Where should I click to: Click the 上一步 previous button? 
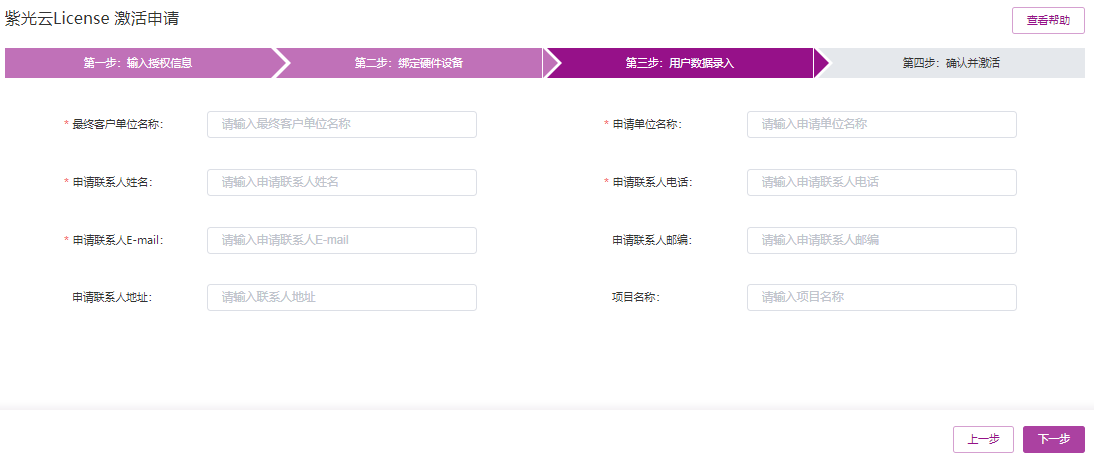[x=983, y=439]
